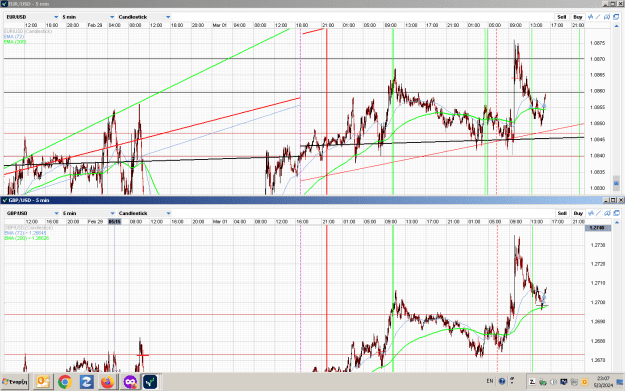Click the trading platform icon on taskbar
625x391 pixels.
(151, 382)
